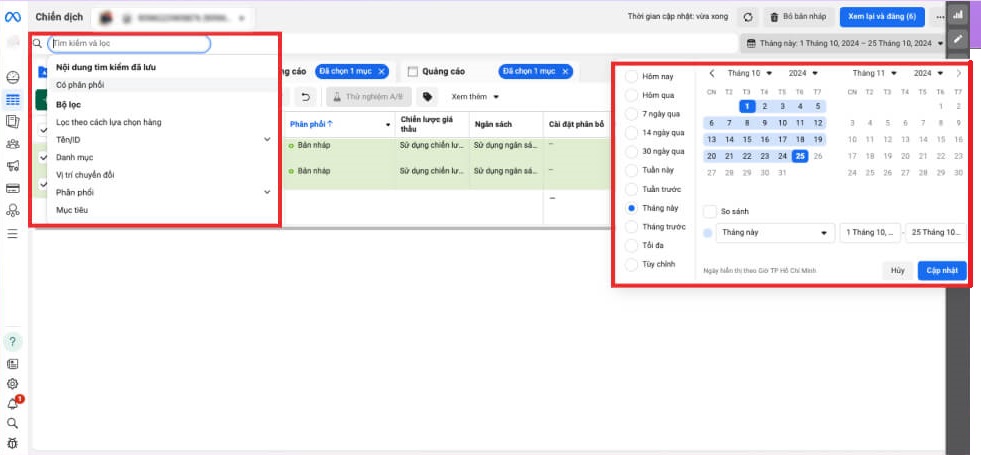Click the help question mark icon
This screenshot has width=981, height=455.
pyautogui.click(x=13, y=342)
